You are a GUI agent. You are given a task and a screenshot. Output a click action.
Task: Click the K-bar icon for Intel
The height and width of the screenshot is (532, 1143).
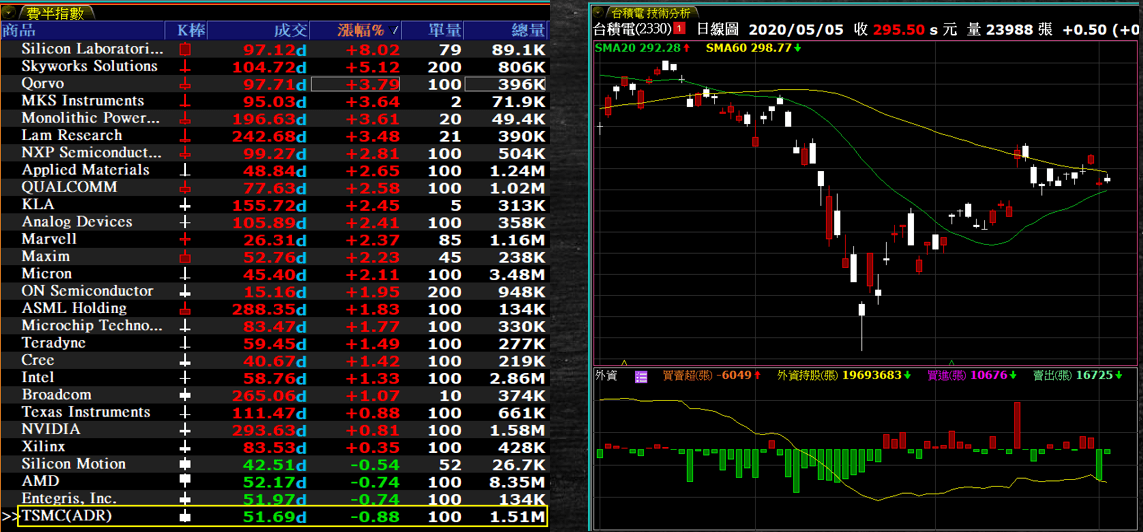[x=185, y=378]
